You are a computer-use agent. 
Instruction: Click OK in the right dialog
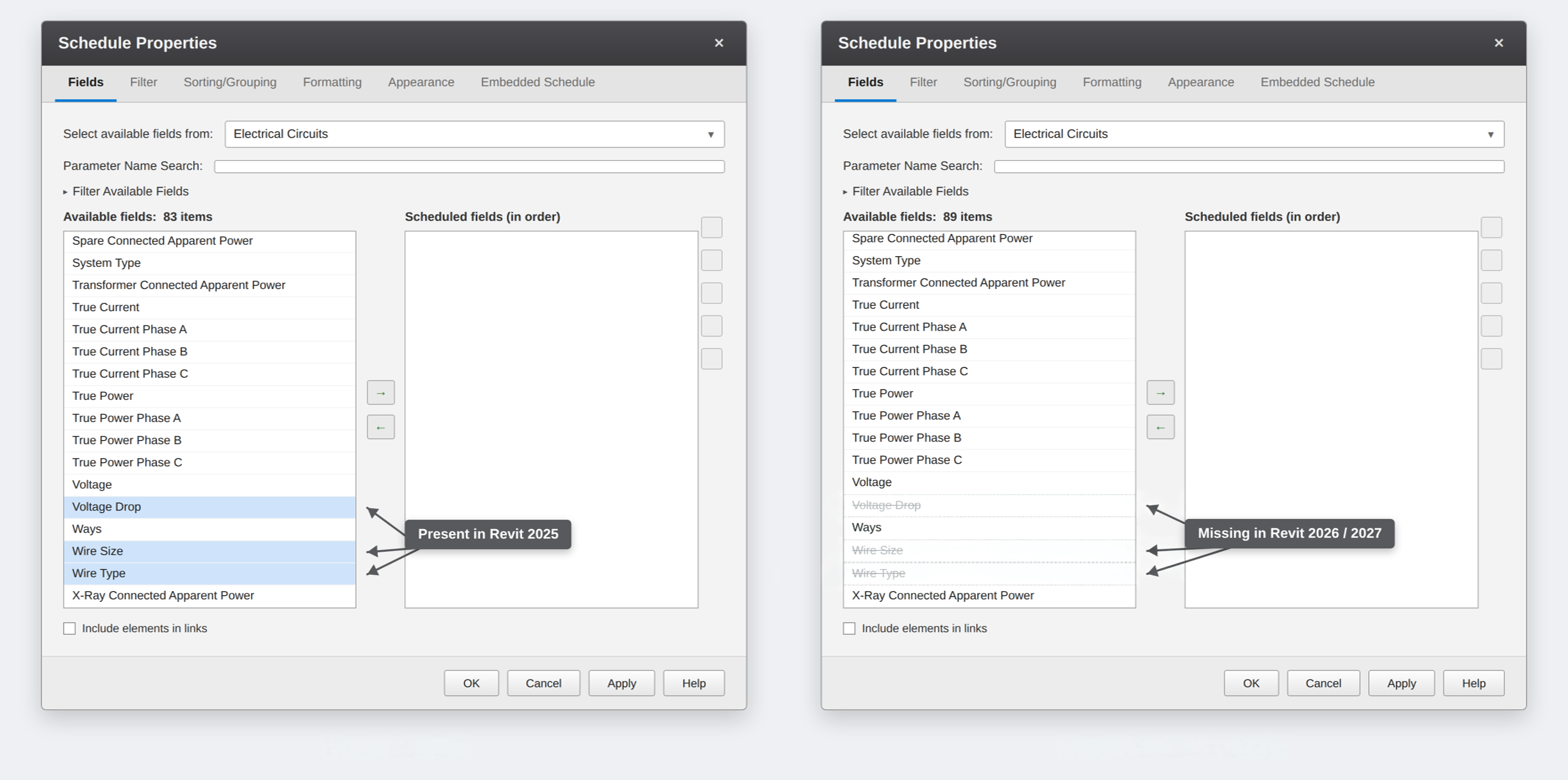(x=1251, y=683)
